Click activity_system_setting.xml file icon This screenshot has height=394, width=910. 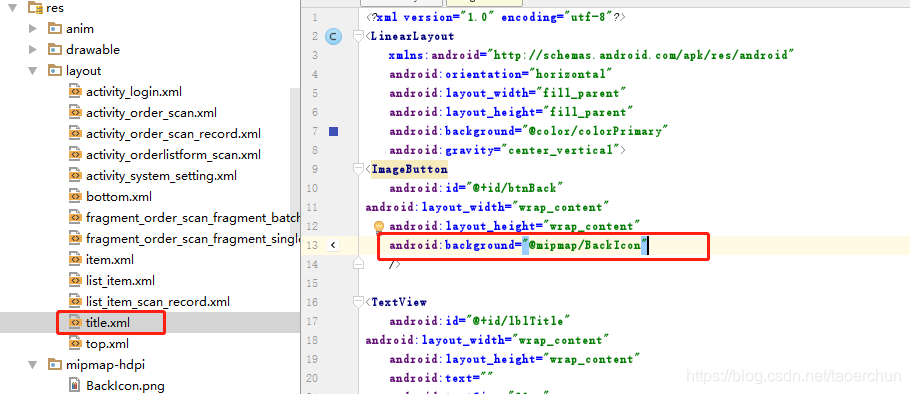pos(75,176)
